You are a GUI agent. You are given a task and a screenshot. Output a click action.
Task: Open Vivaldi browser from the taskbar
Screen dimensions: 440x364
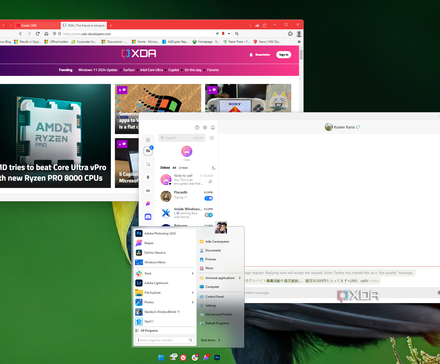pyautogui.click(x=183, y=358)
